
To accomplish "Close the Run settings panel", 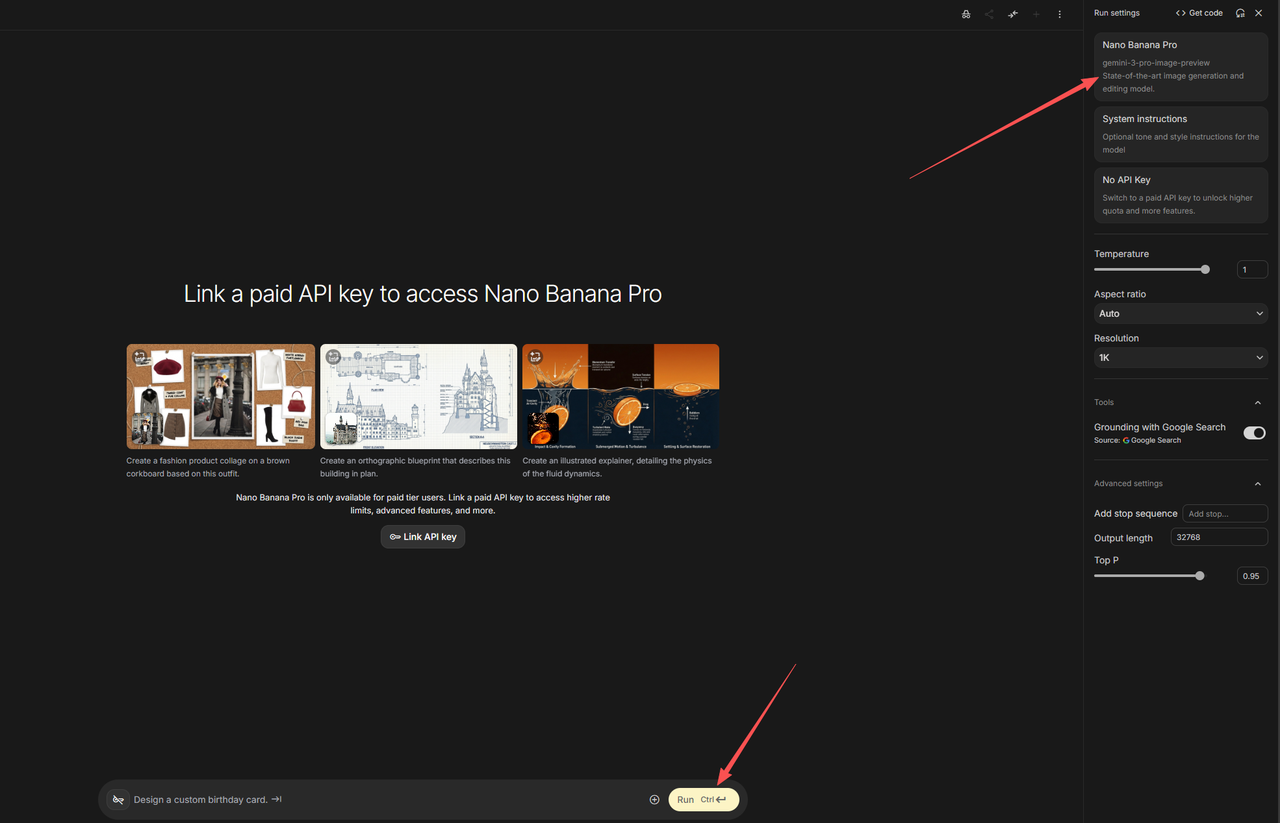I will (1259, 13).
